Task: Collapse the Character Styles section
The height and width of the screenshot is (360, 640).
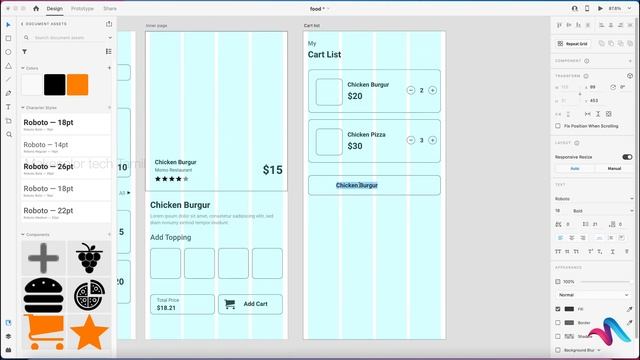Action: pos(23,107)
